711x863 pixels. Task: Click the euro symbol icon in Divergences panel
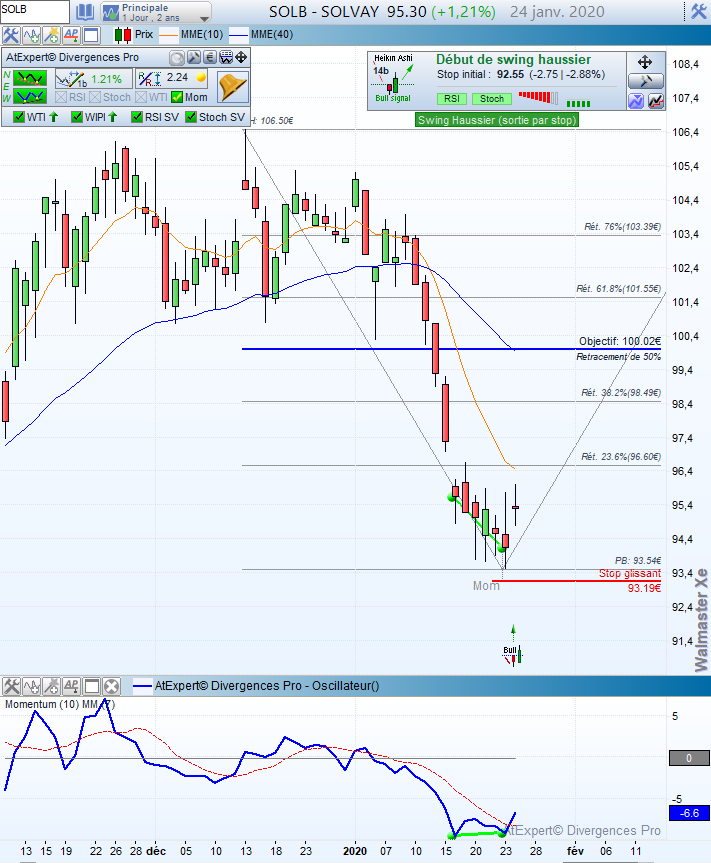(210, 57)
